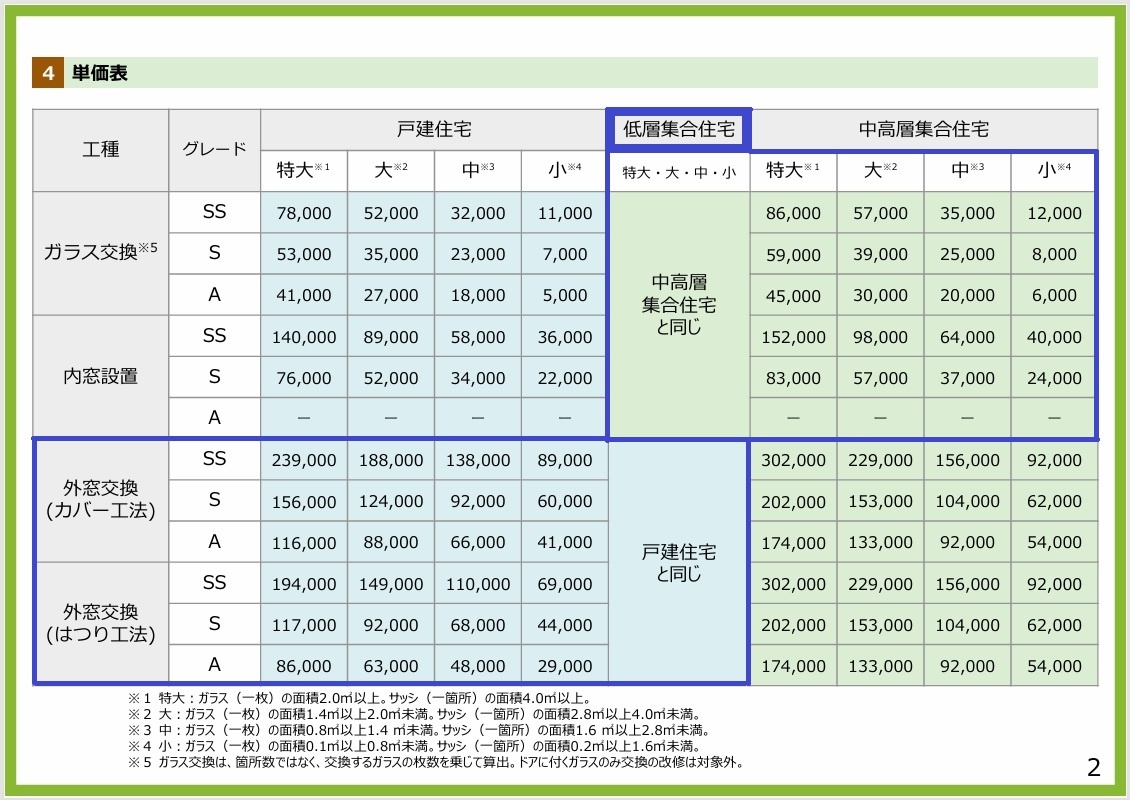Click the 内窓設置 row label
The width and height of the screenshot is (1130, 800).
[101, 377]
